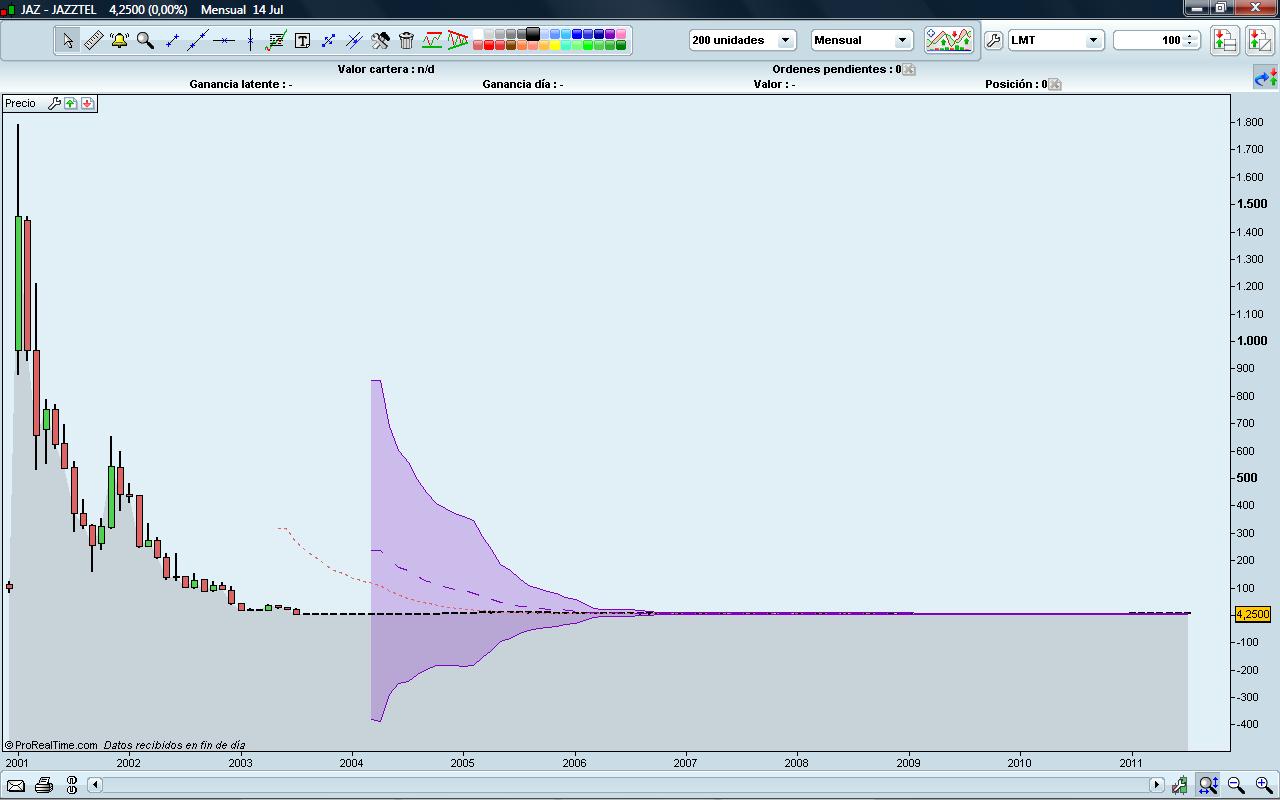Viewport: 1280px width, 800px height.
Task: Click the quantity field showing 100
Action: [1150, 40]
